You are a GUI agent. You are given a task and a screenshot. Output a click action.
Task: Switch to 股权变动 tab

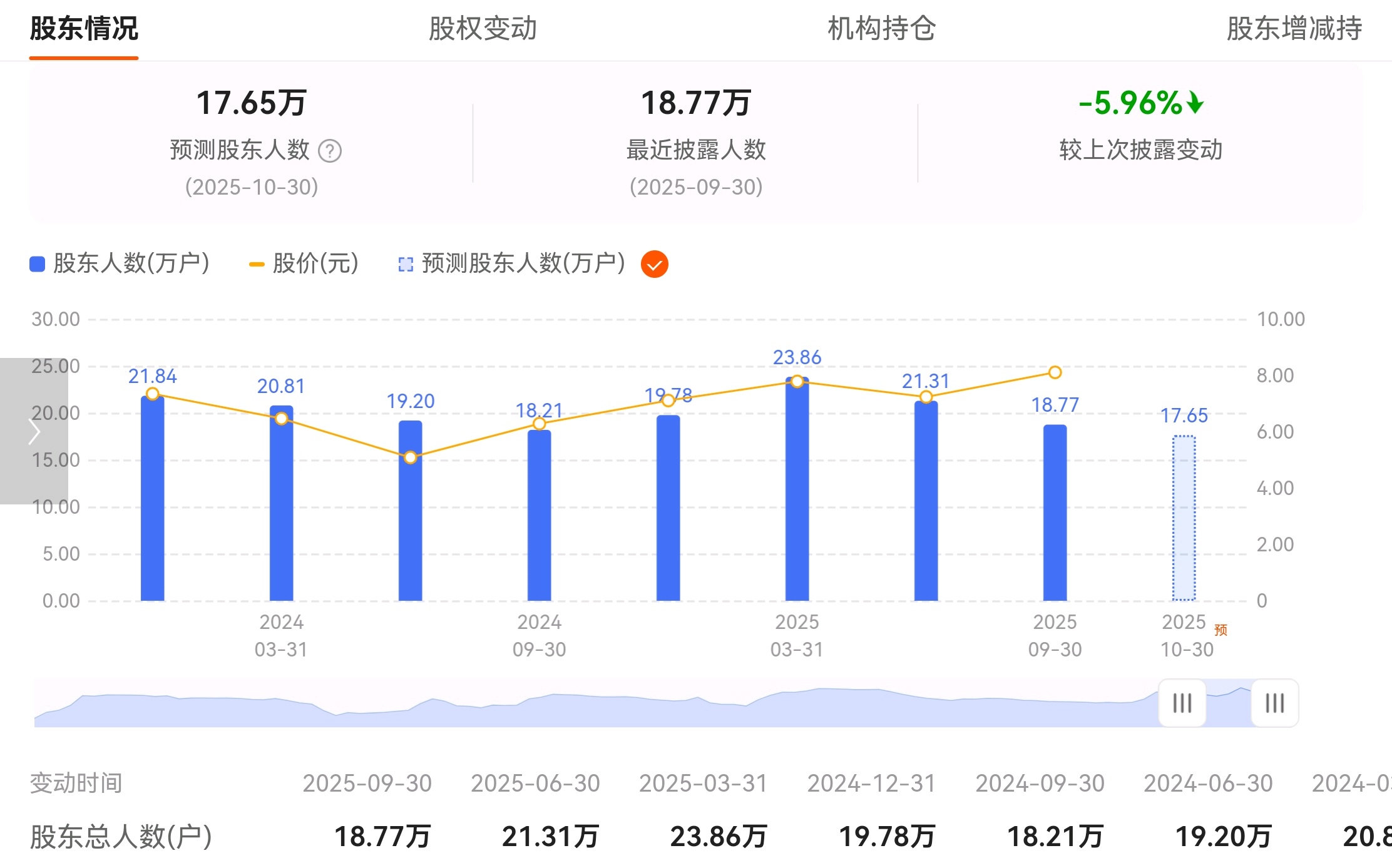(x=483, y=29)
